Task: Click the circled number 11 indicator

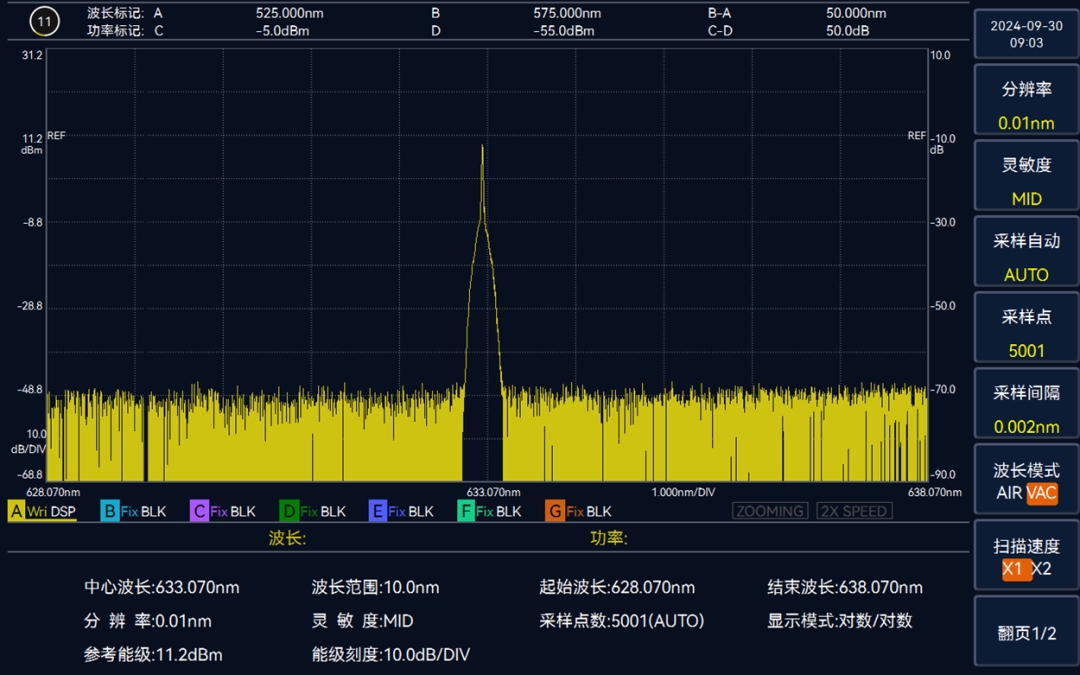Action: coord(43,20)
